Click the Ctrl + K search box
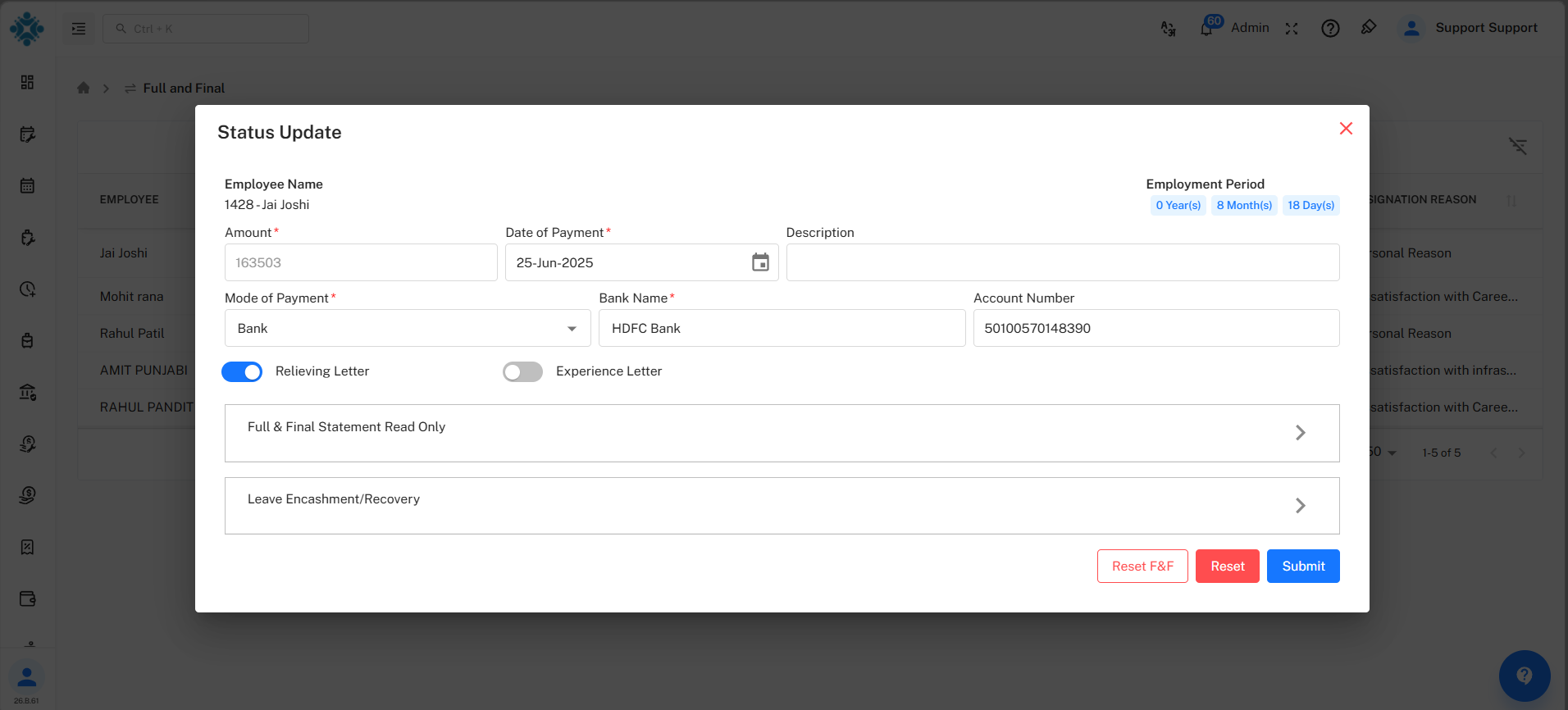Image resolution: width=1568 pixels, height=710 pixels. tap(206, 29)
